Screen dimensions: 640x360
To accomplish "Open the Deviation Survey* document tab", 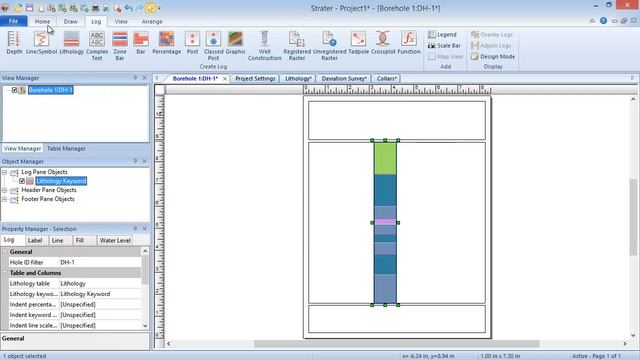I will pyautogui.click(x=344, y=78).
